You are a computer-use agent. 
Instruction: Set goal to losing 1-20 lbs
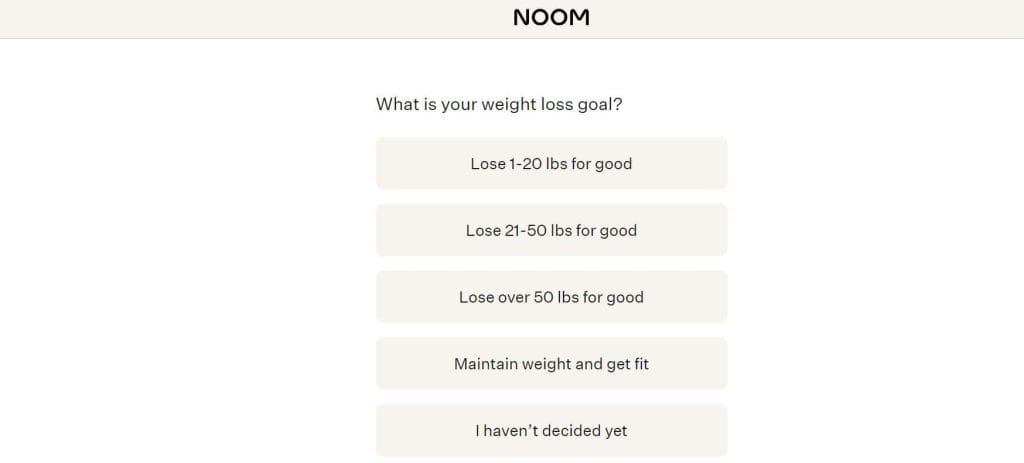point(551,163)
